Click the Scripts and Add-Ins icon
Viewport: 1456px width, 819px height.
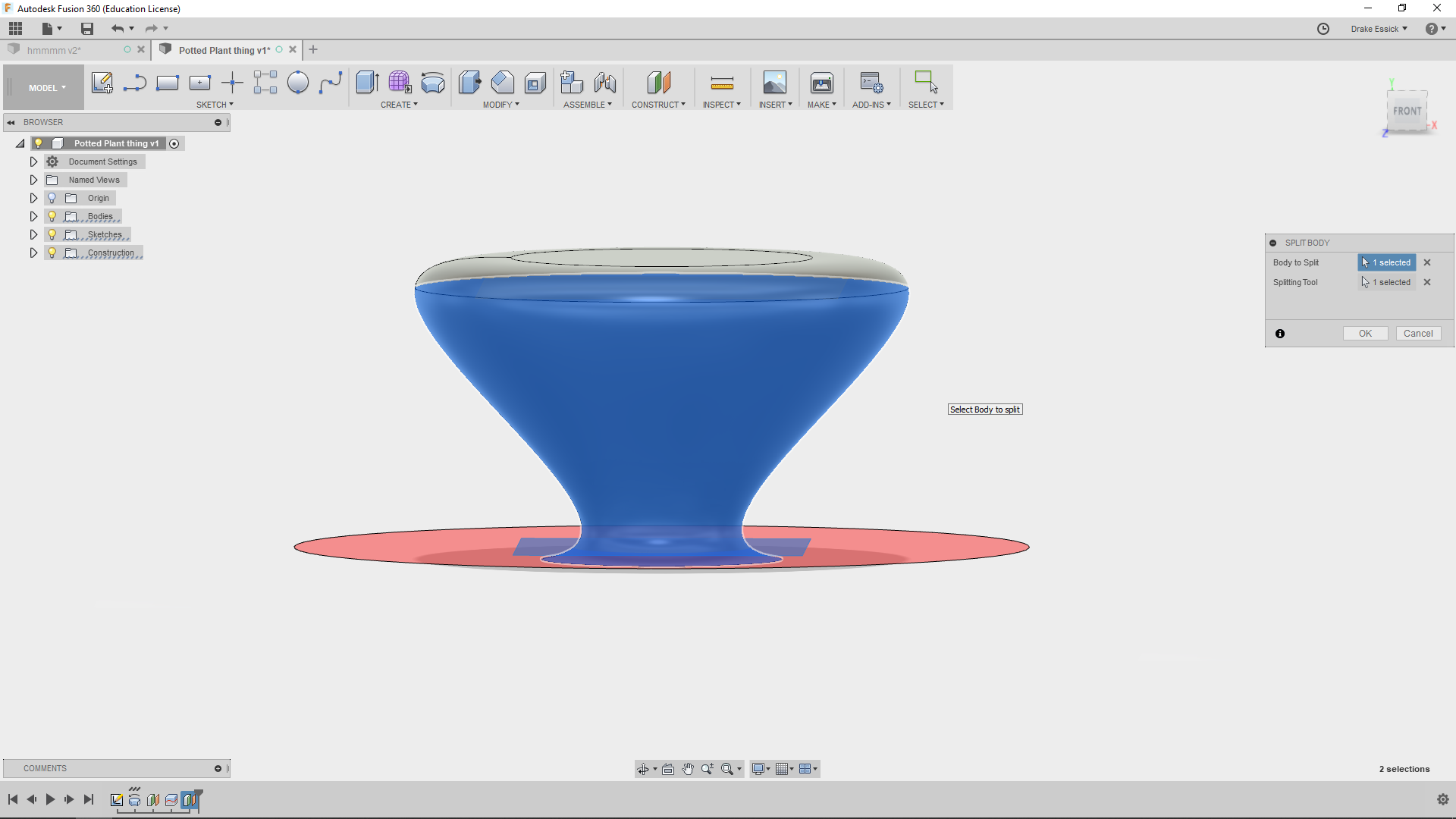pyautogui.click(x=871, y=83)
